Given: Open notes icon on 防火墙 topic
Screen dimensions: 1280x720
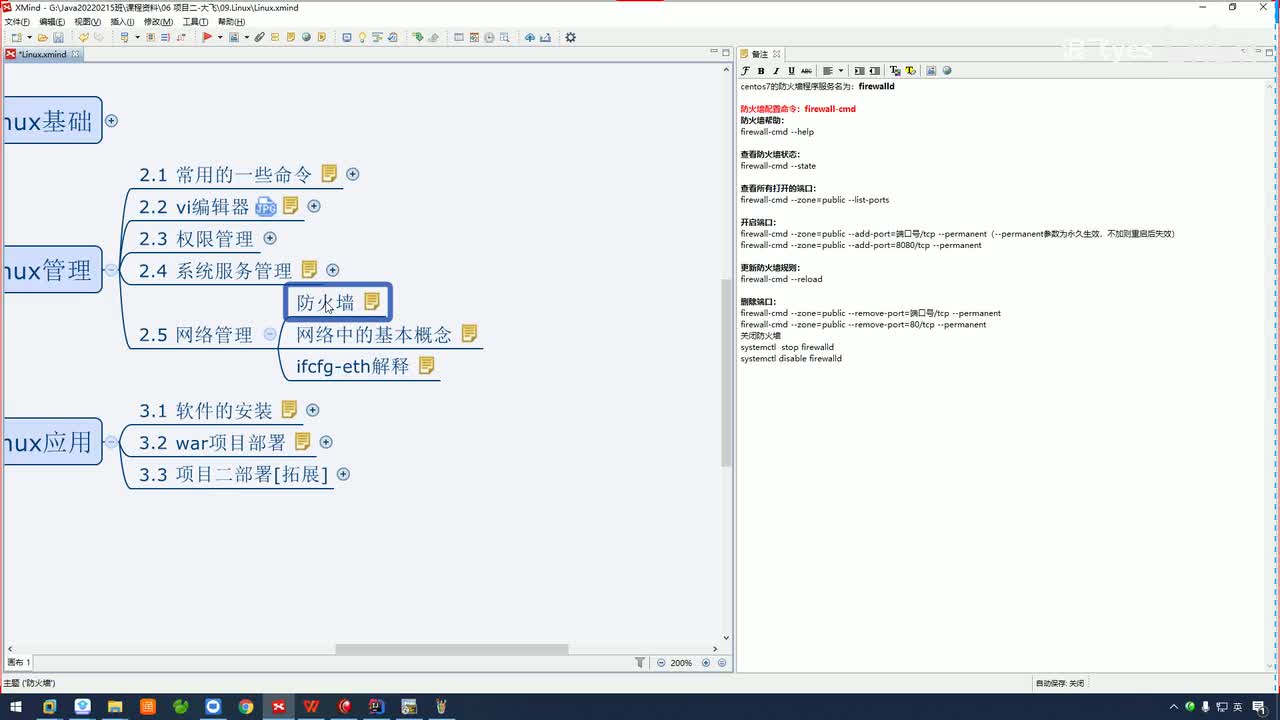Looking at the screenshot, I should click(372, 301).
